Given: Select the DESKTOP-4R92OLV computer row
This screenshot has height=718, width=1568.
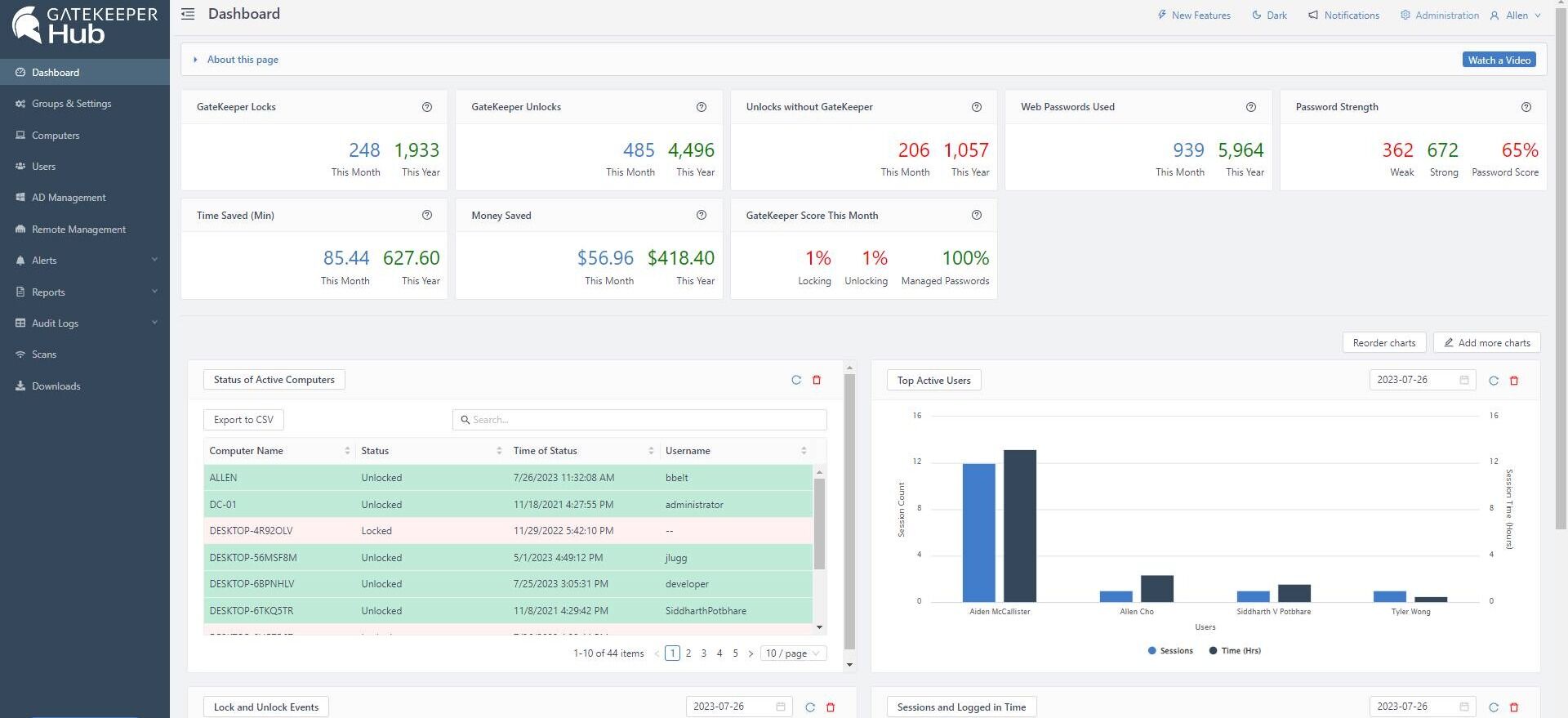Looking at the screenshot, I should (x=508, y=531).
